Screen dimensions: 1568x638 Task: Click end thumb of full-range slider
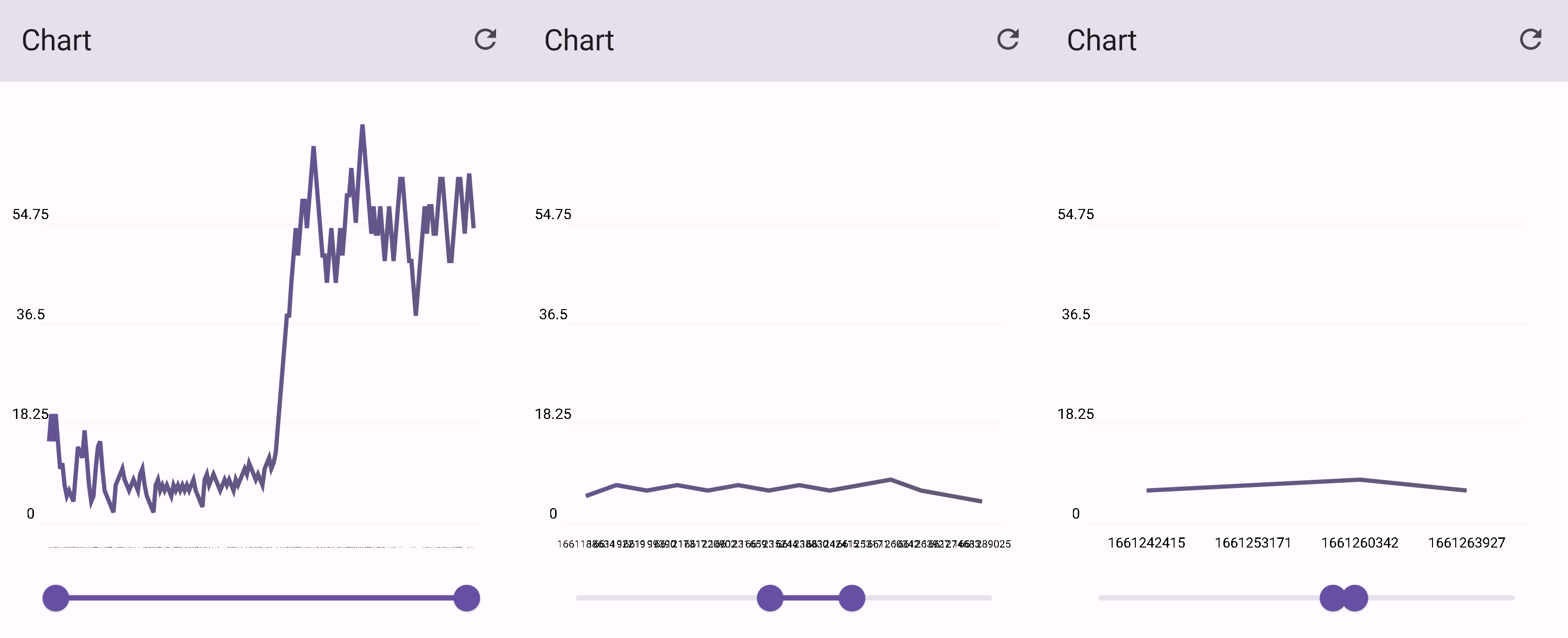pyautogui.click(x=467, y=598)
